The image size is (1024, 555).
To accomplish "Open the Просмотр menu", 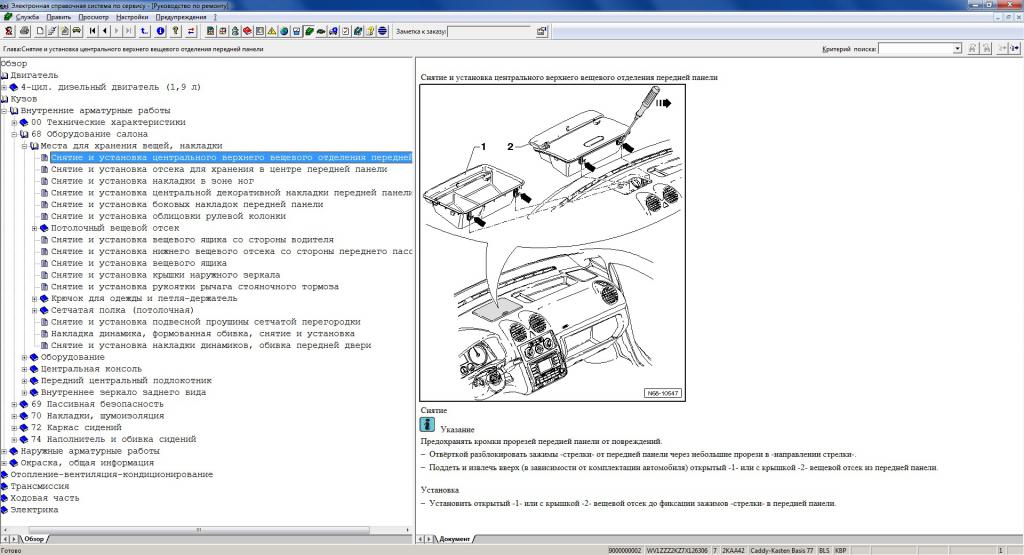I will pos(93,17).
